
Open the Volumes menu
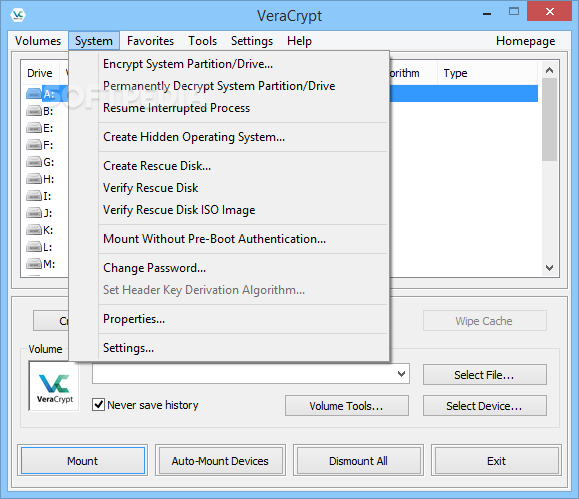(x=38, y=41)
